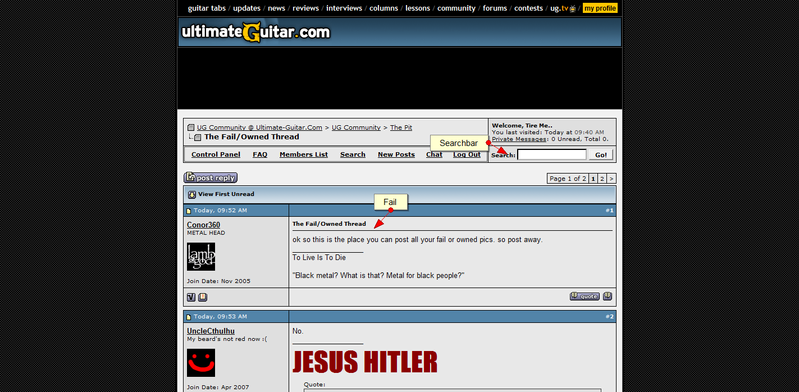Click the post status icon beside Today, 09:53 AM
This screenshot has width=799, height=392.
coord(189,317)
